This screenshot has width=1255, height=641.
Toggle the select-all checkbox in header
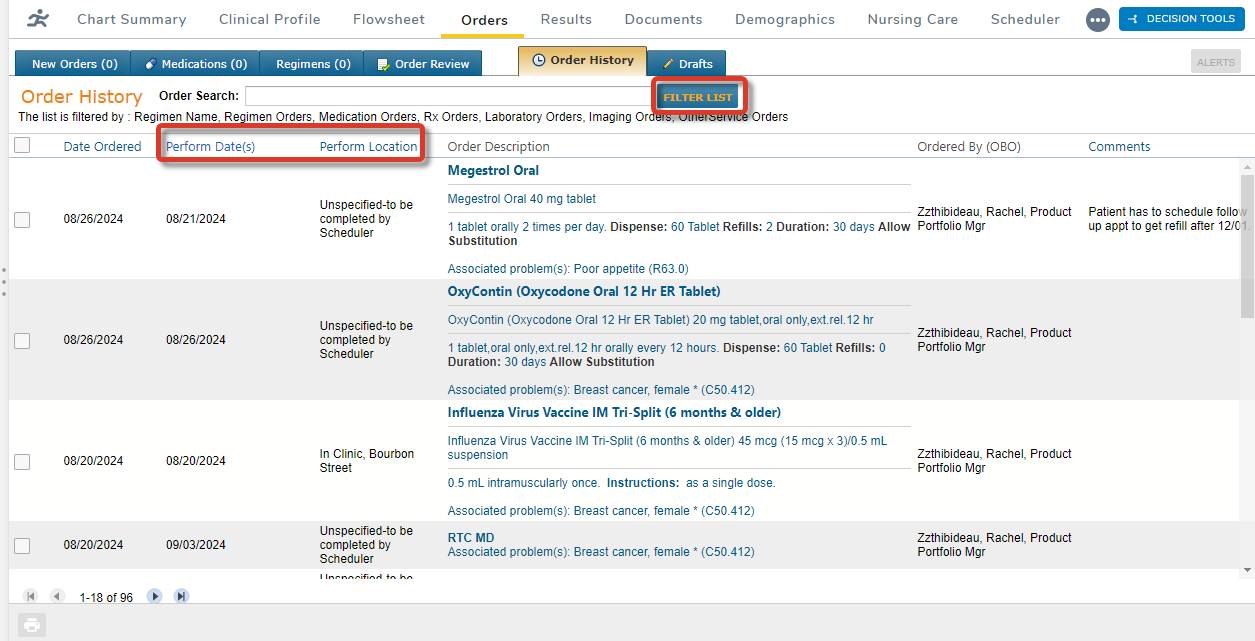(22, 146)
